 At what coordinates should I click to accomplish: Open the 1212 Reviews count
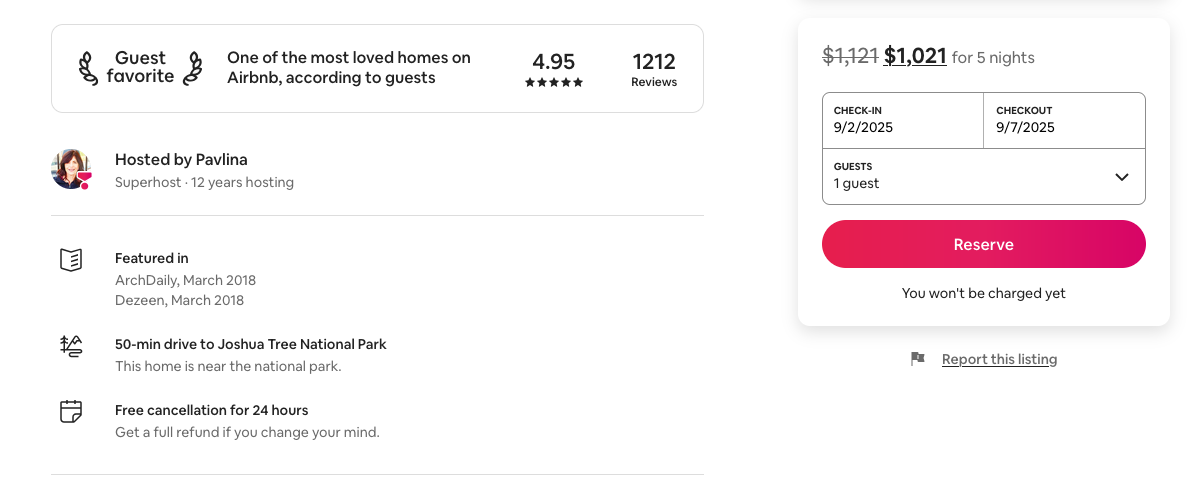[x=654, y=69]
